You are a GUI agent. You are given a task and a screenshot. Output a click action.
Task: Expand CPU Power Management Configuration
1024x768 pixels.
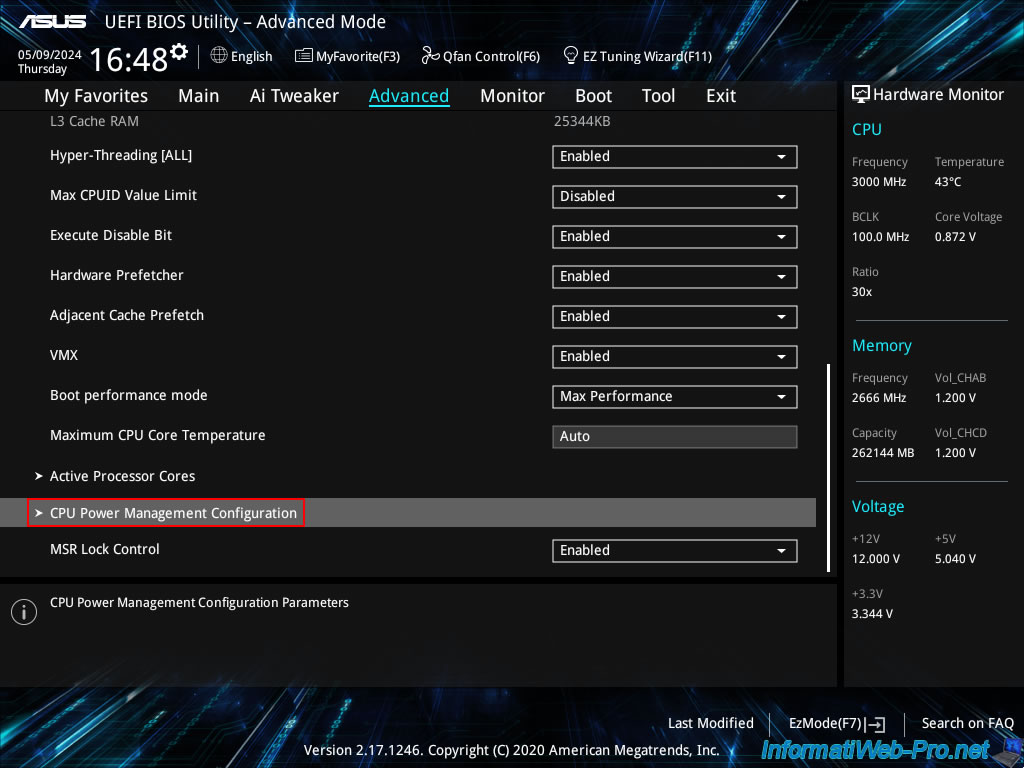point(173,513)
